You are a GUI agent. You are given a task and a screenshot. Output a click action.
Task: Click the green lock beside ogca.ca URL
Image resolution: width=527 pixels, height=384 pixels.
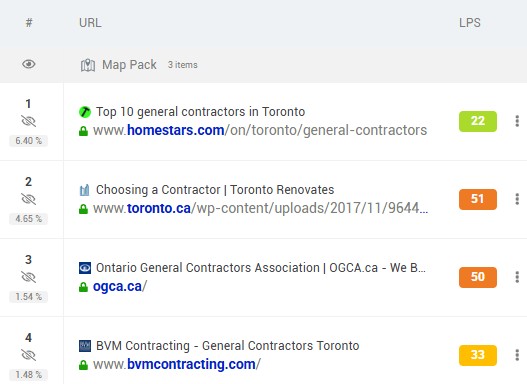(x=83, y=287)
